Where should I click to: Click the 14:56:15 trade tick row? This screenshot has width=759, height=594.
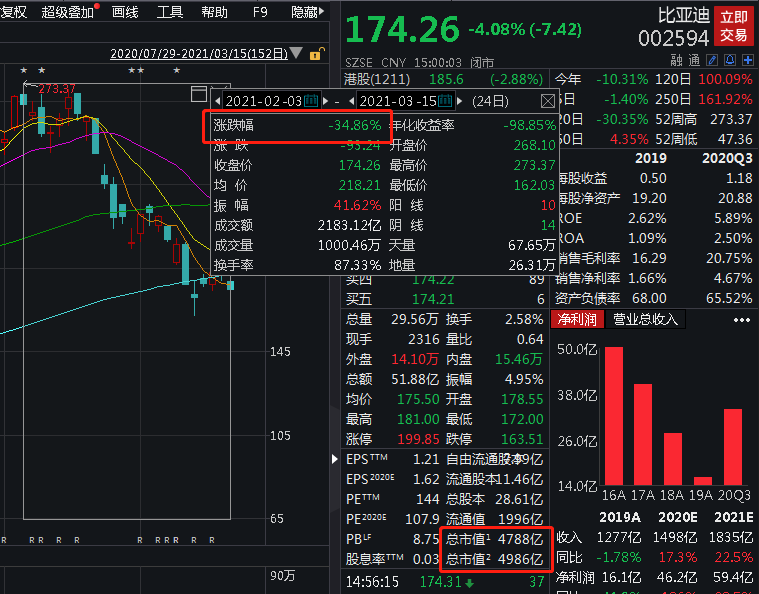point(445,581)
